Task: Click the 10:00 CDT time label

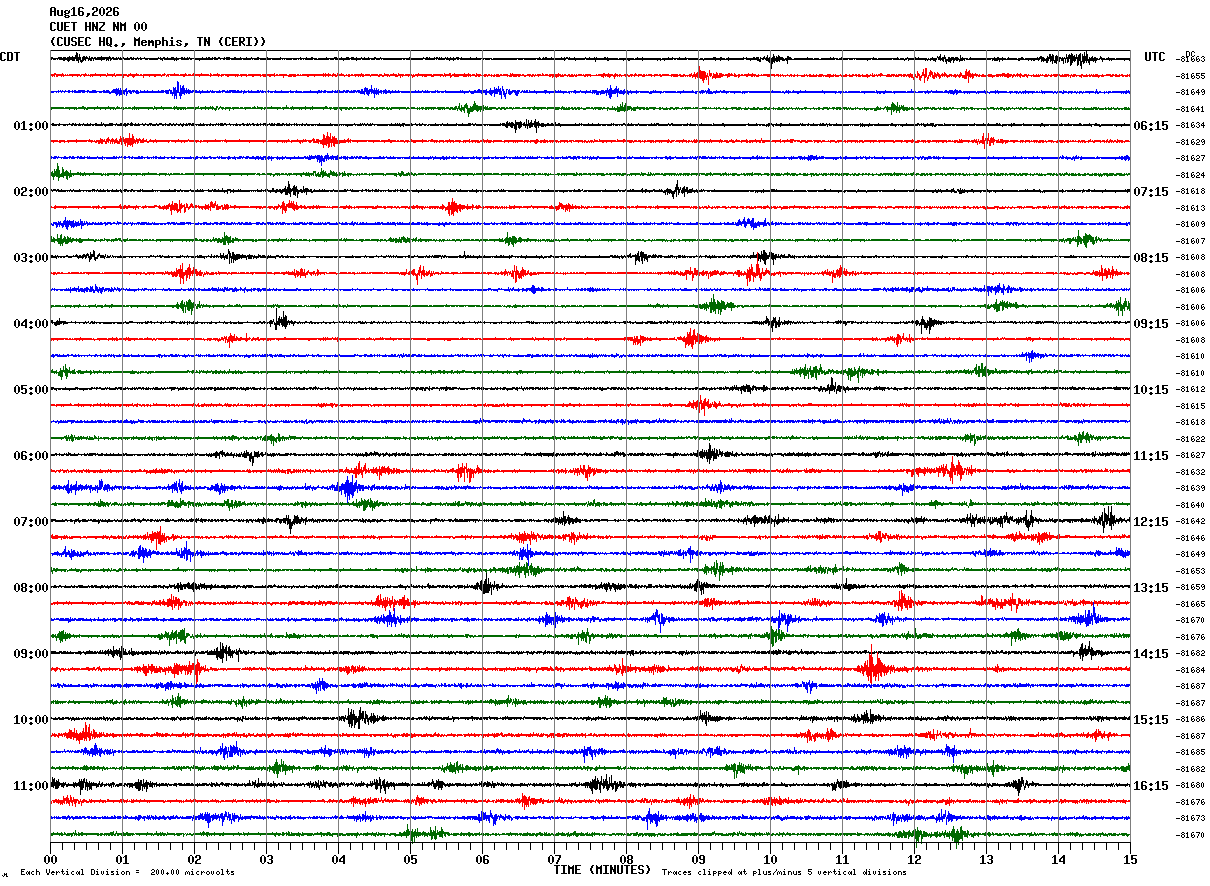Action: tap(31, 720)
